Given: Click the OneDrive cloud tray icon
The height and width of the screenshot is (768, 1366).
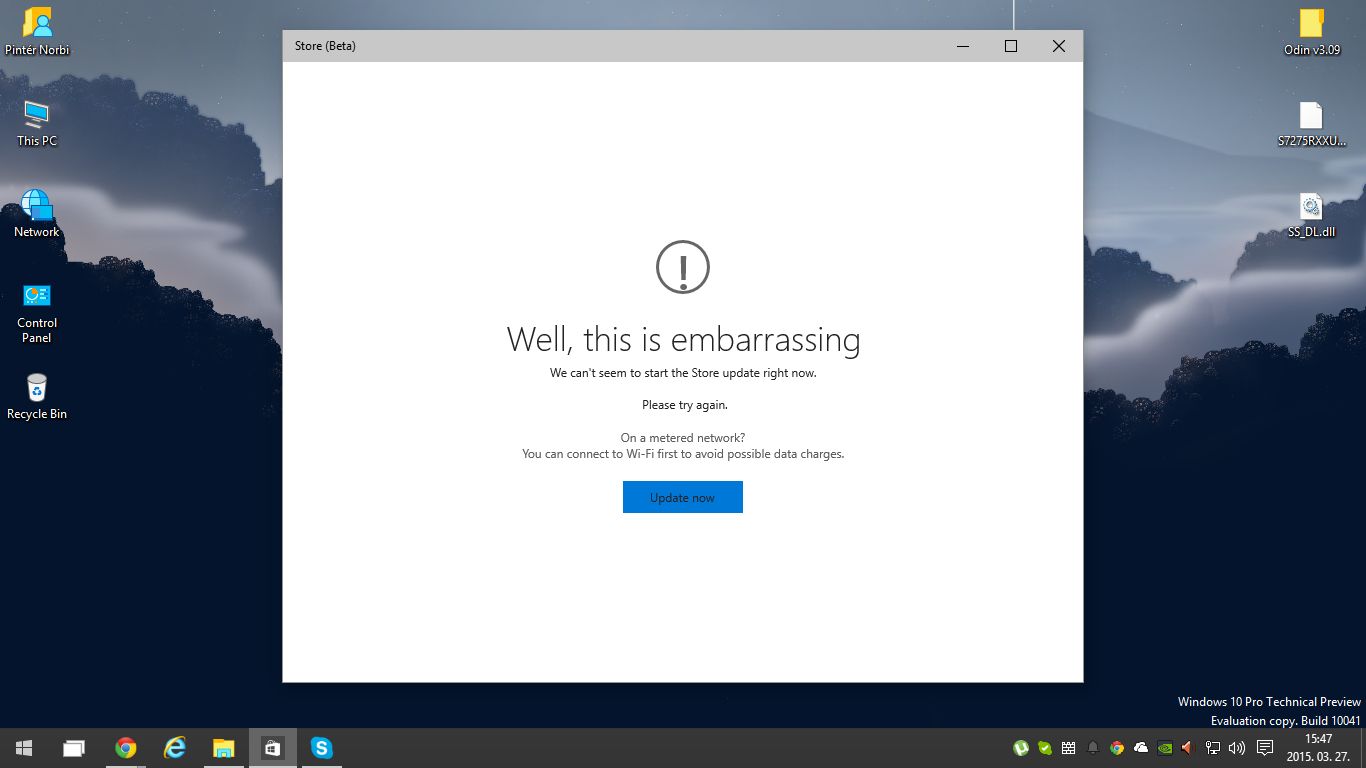Looking at the screenshot, I should (x=1141, y=747).
